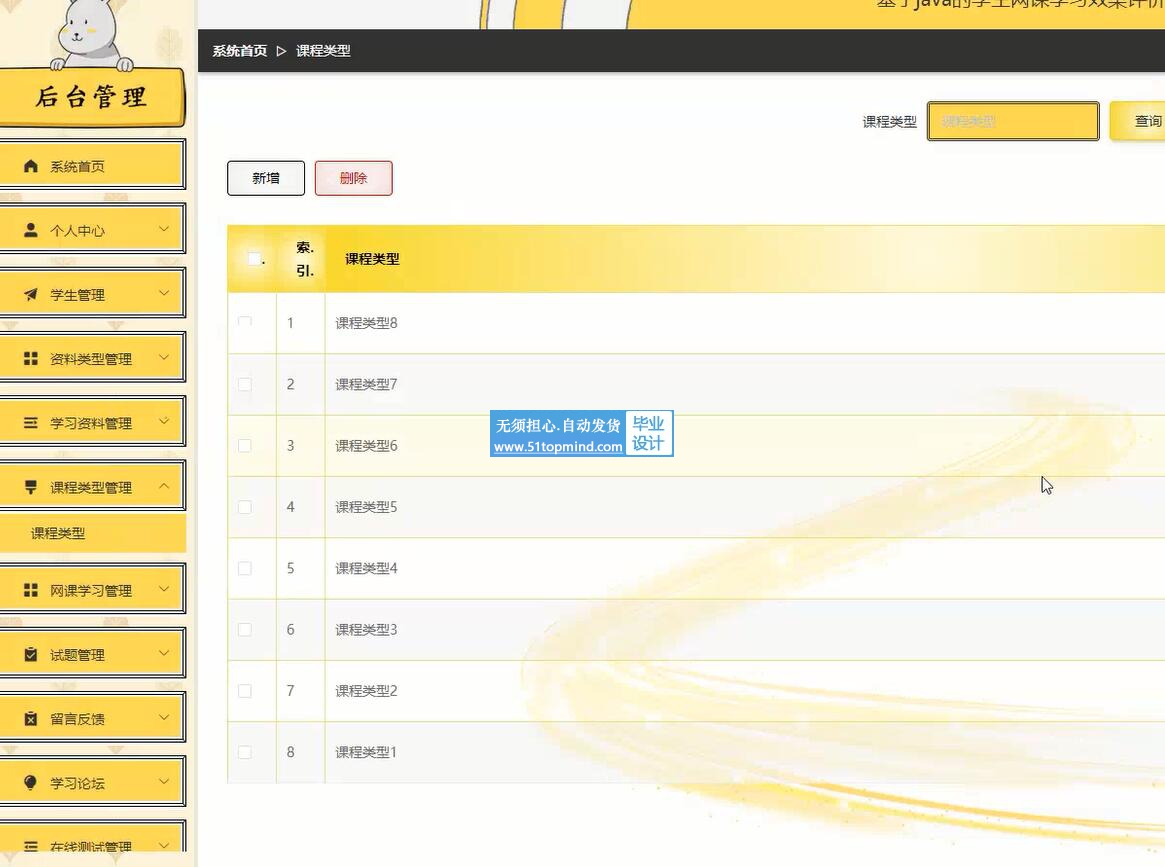Screen dimensions: 1165x867
Task: Focus the 课程类型 search input field
Action: tap(1013, 121)
